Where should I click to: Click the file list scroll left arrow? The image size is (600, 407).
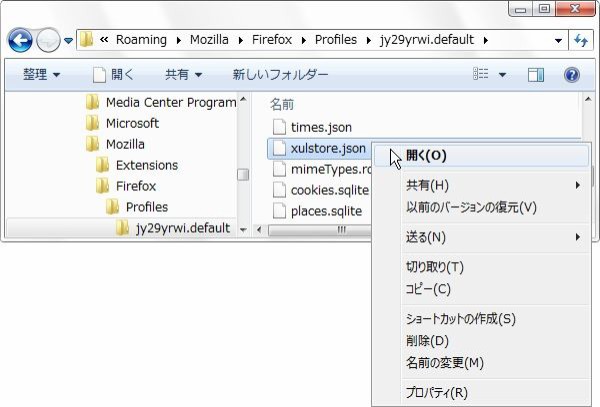click(x=259, y=230)
